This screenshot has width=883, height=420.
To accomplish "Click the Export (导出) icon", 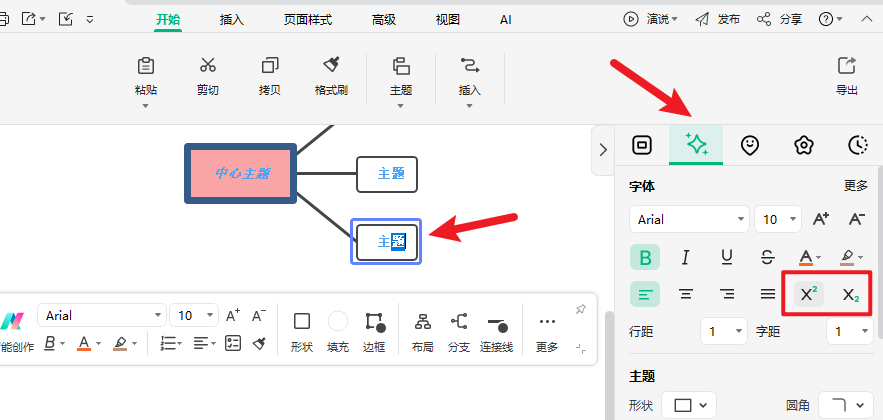I will coord(846,67).
